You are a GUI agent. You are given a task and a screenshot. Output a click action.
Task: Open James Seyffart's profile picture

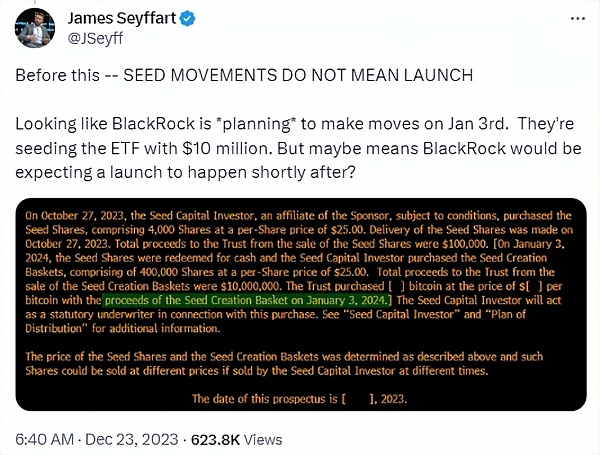pyautogui.click(x=35, y=28)
